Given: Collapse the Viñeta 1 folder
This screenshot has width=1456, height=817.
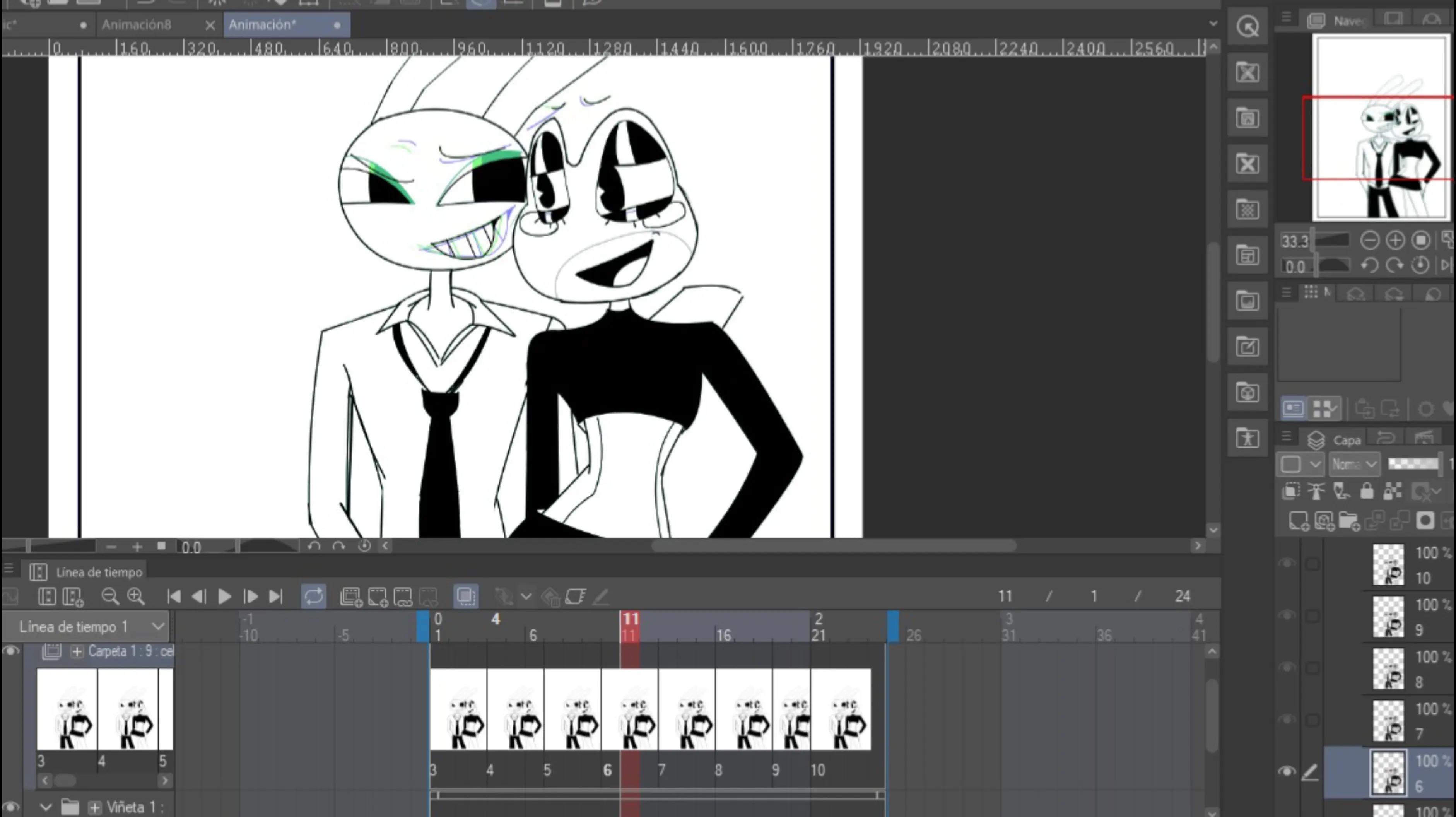Looking at the screenshot, I should click(x=46, y=807).
